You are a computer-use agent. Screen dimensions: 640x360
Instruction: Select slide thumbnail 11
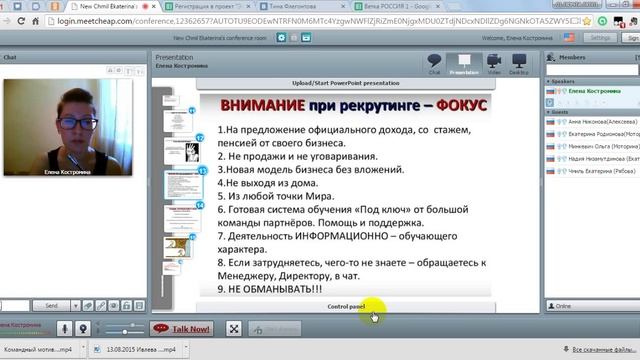(x=178, y=120)
